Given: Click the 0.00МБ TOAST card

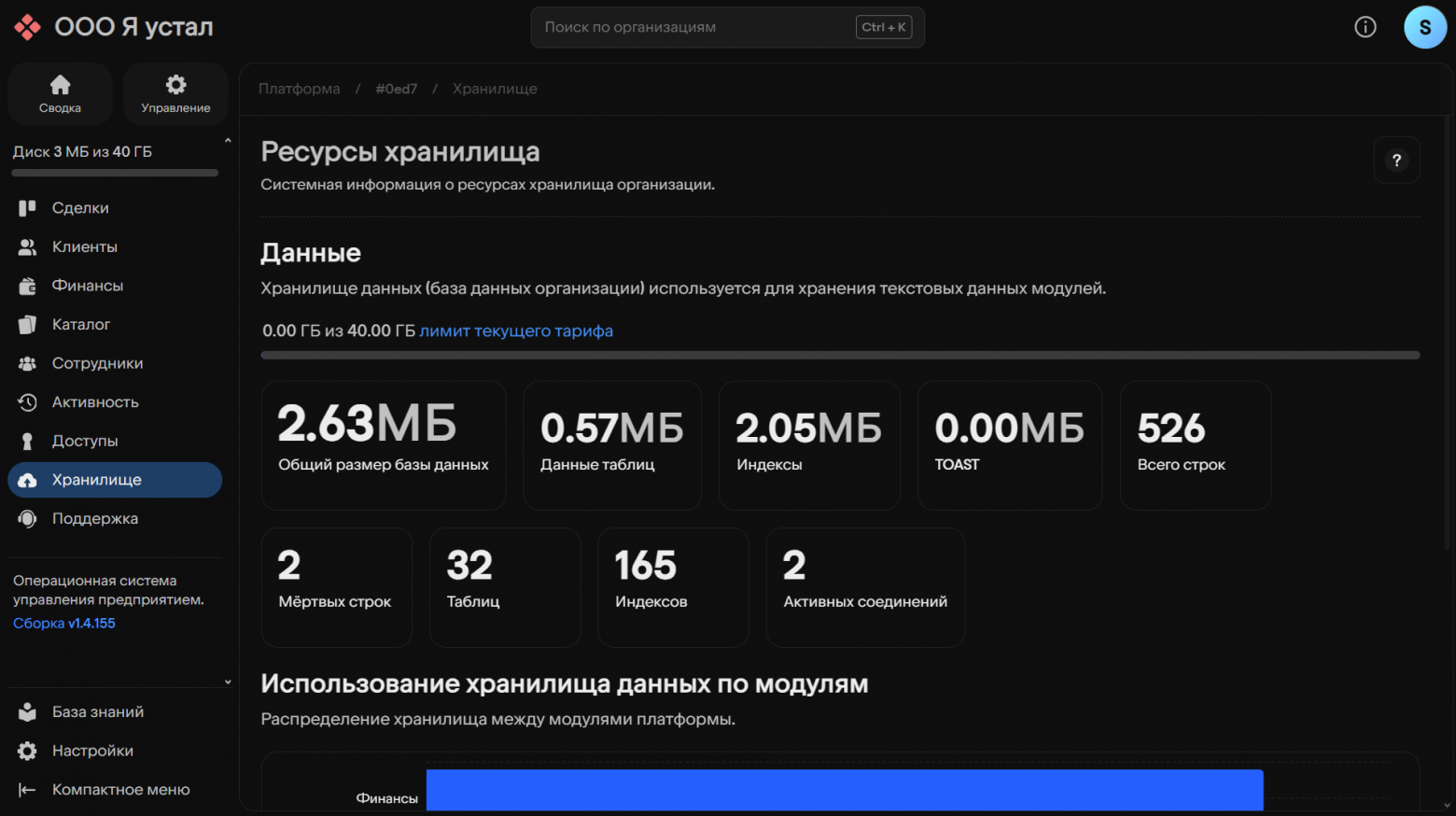Looking at the screenshot, I should [x=1010, y=445].
